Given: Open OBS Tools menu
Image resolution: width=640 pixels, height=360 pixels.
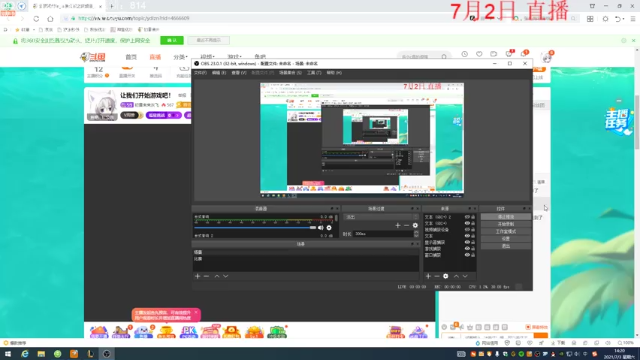Looking at the screenshot, I should 314,73.
